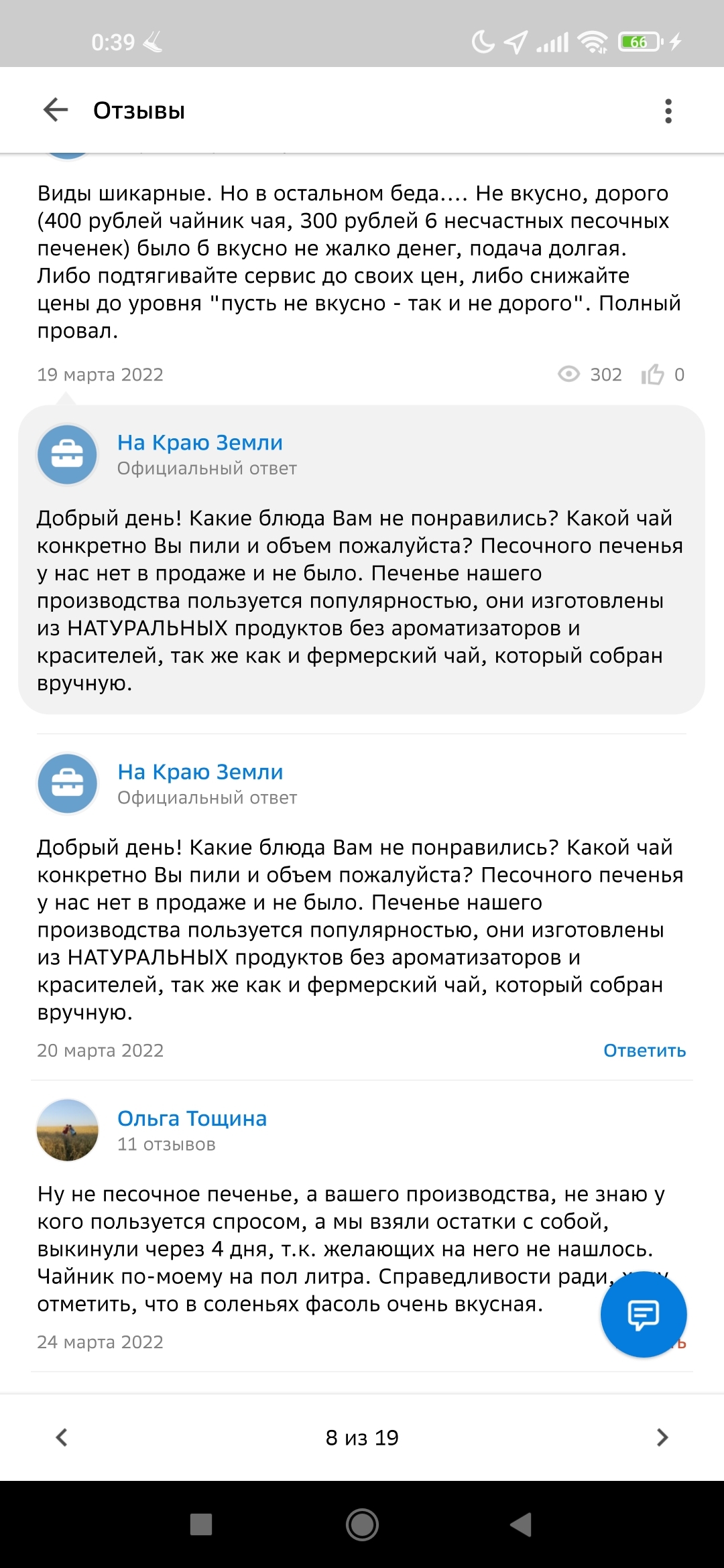Open the three-dot overflow menu

668,111
